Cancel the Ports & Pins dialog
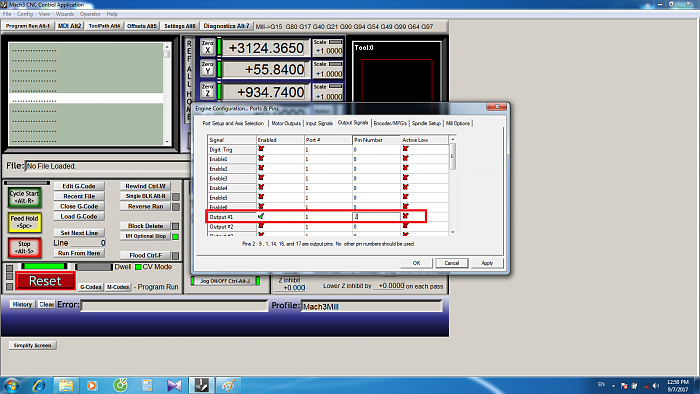This screenshot has width=700, height=394. pyautogui.click(x=452, y=263)
